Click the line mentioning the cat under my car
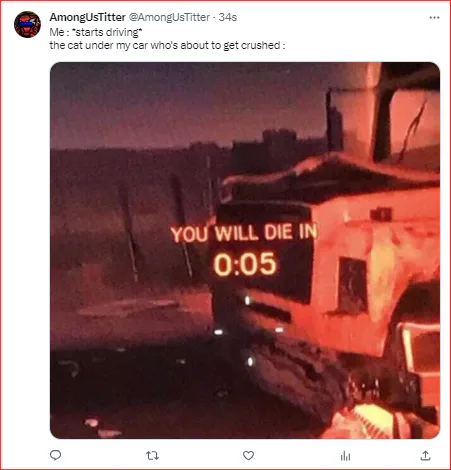 point(167,45)
